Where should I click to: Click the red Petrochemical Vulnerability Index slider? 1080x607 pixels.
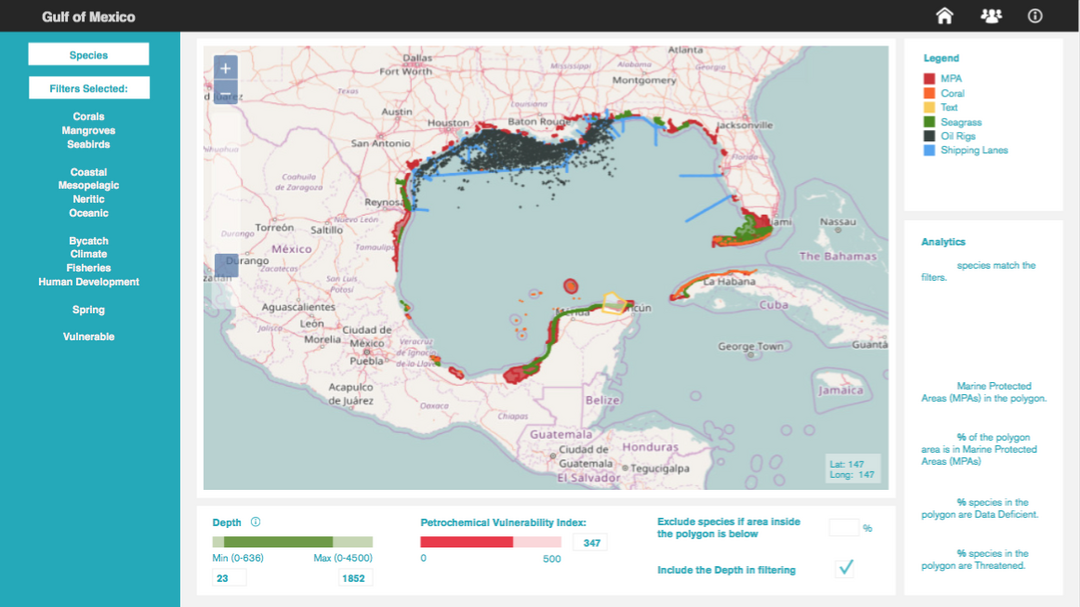click(466, 541)
